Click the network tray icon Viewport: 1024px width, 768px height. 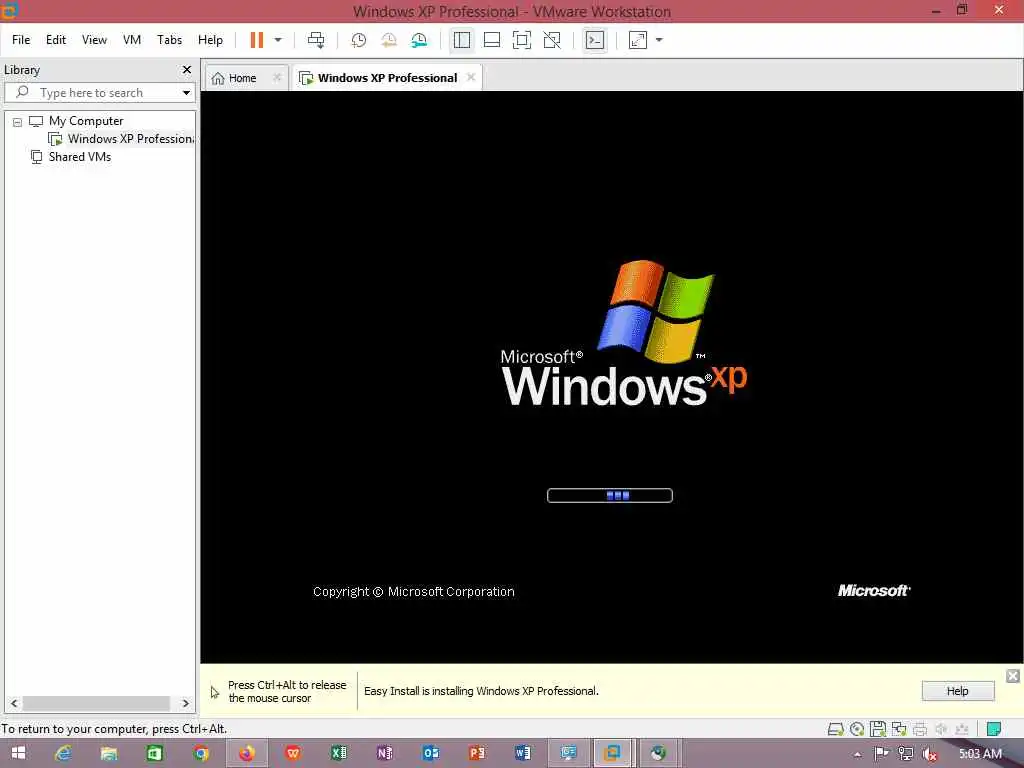(906, 754)
